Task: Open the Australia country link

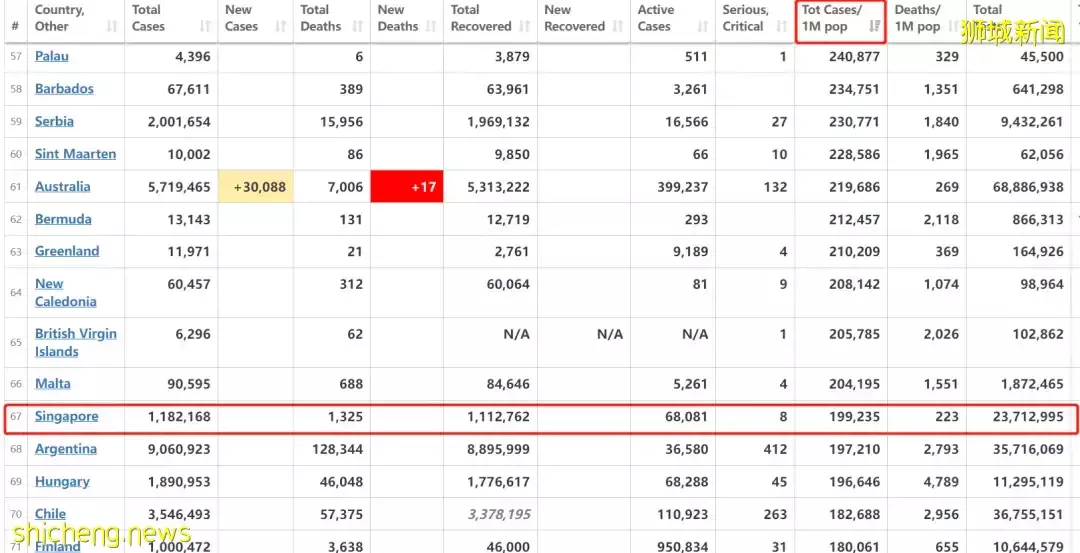Action: click(x=62, y=186)
